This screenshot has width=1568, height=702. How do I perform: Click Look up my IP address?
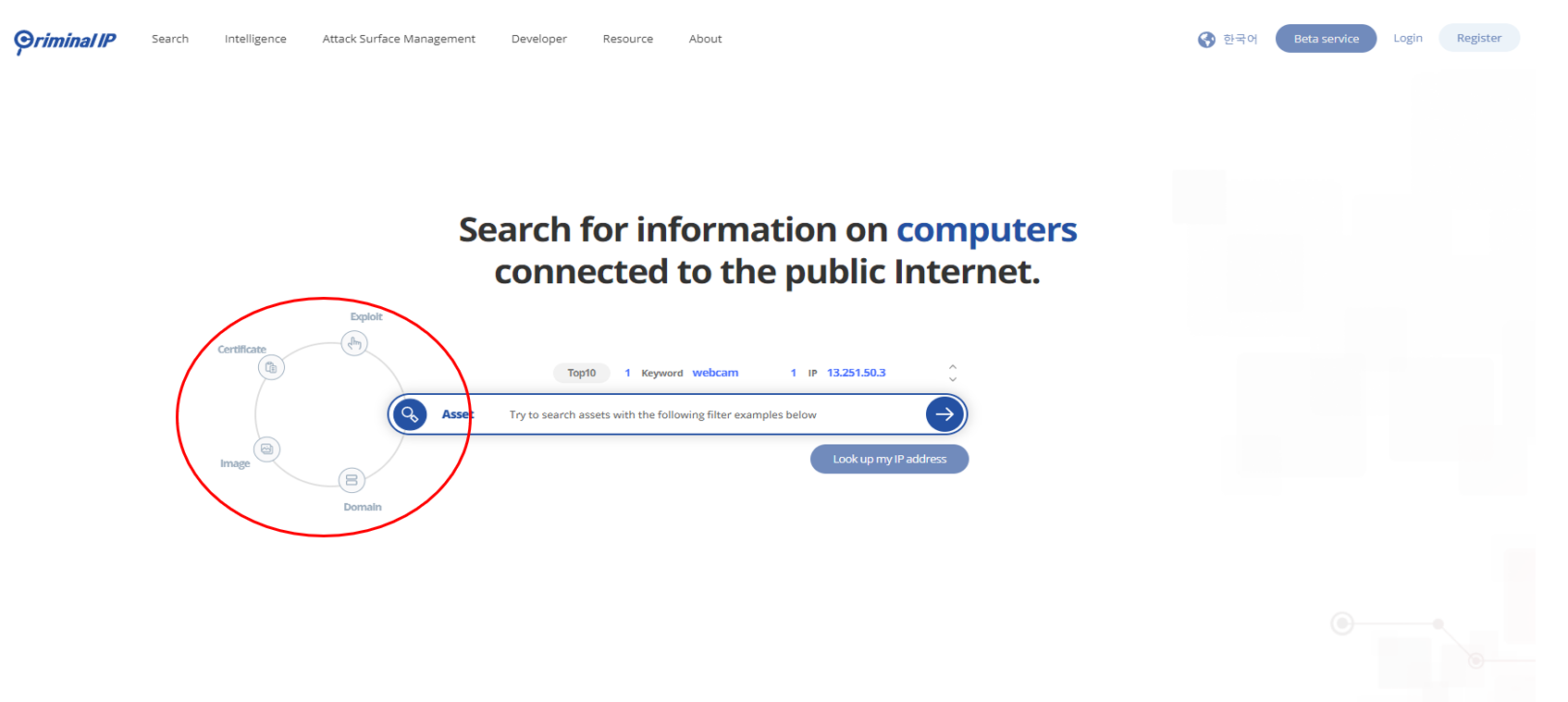pos(889,459)
